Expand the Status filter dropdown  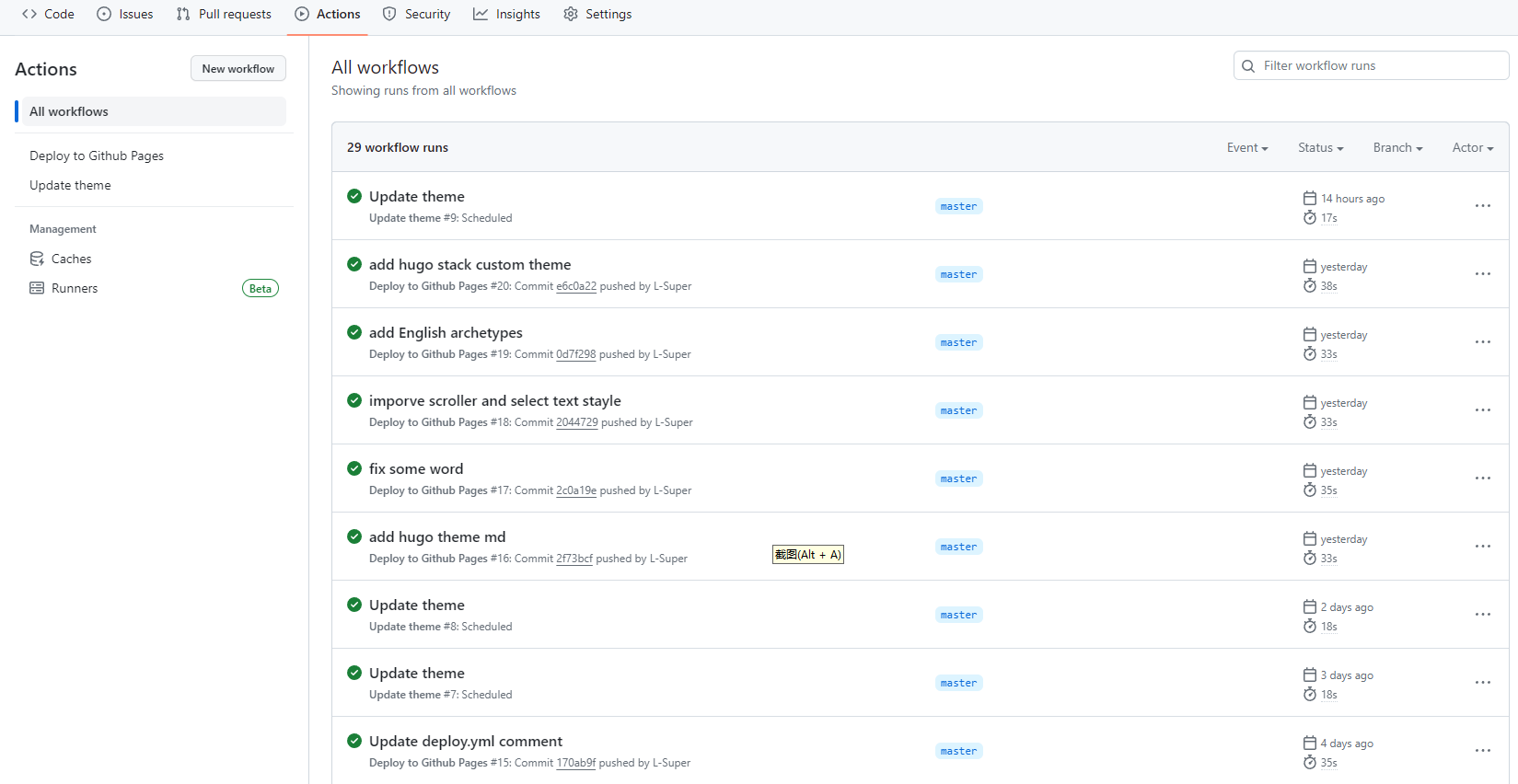tap(1320, 147)
